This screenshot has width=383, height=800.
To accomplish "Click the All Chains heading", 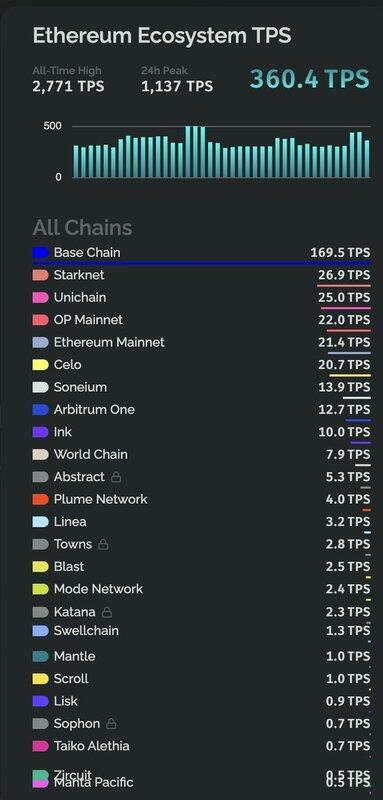I will [82, 228].
